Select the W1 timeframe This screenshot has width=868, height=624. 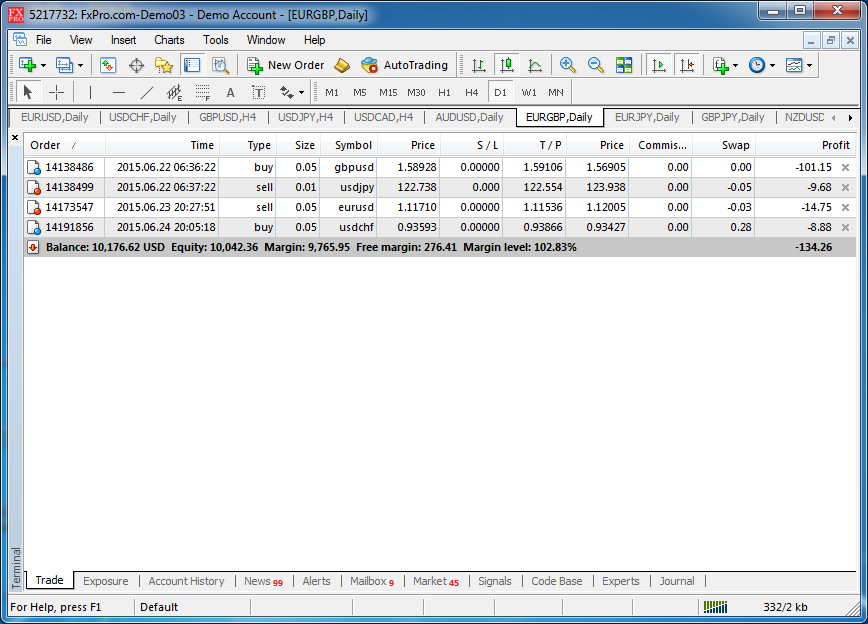[x=529, y=92]
